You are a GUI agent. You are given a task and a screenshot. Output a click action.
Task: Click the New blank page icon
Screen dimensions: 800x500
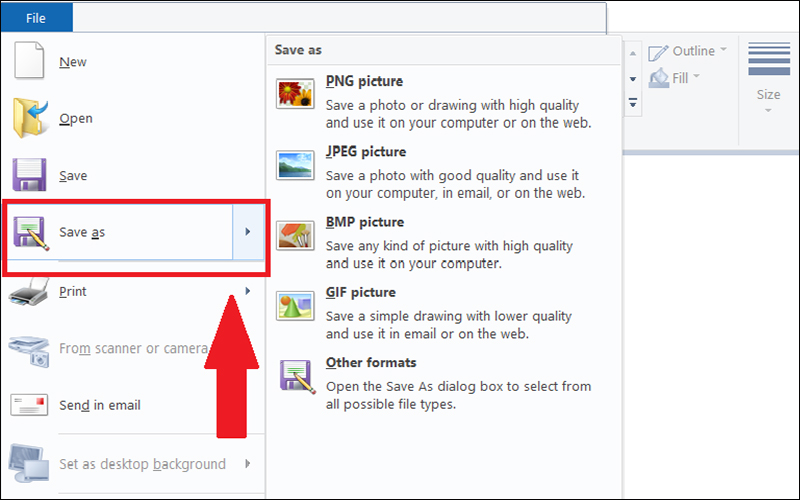click(30, 62)
